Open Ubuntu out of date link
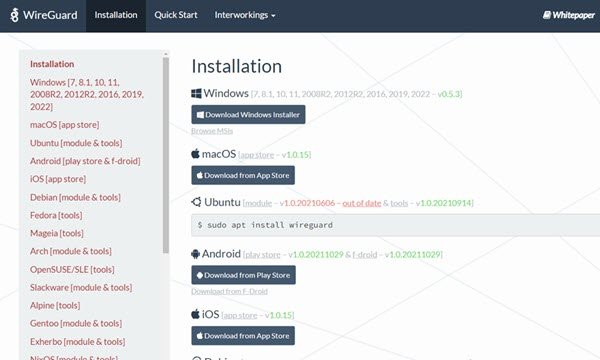Screen dimensions: 600x360 [x=362, y=203]
